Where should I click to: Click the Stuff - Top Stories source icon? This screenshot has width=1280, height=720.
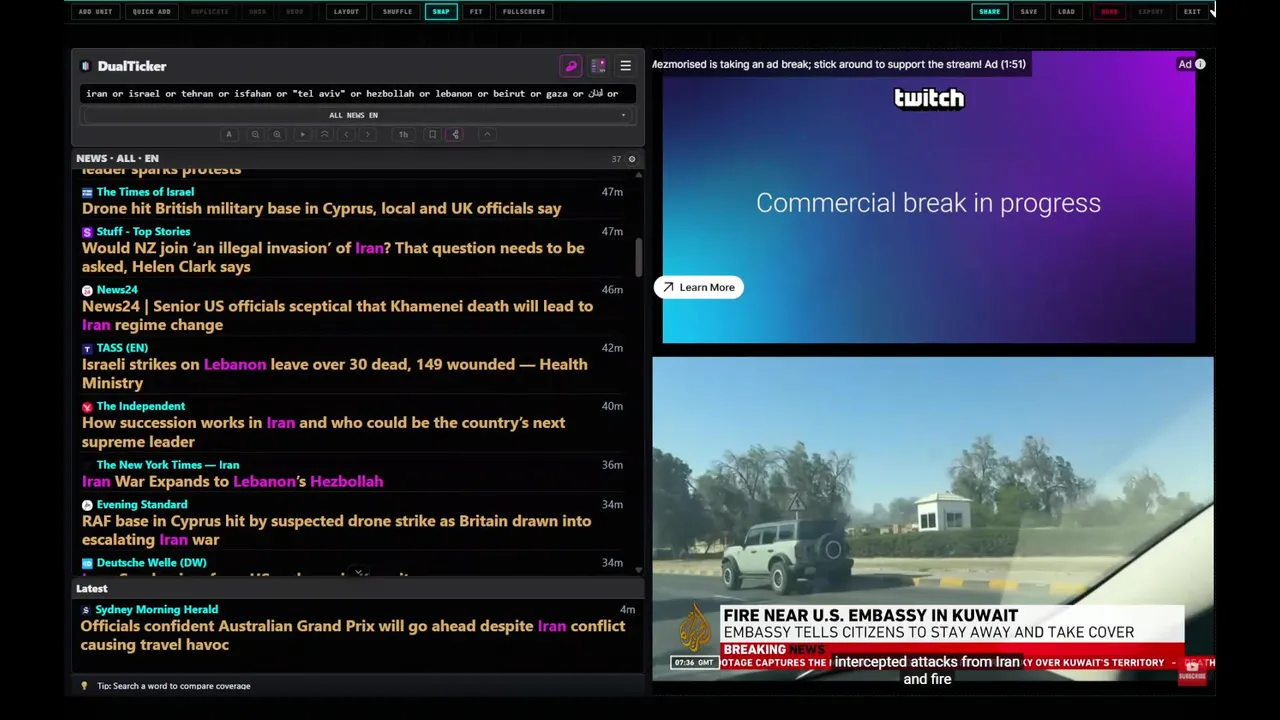(x=87, y=232)
